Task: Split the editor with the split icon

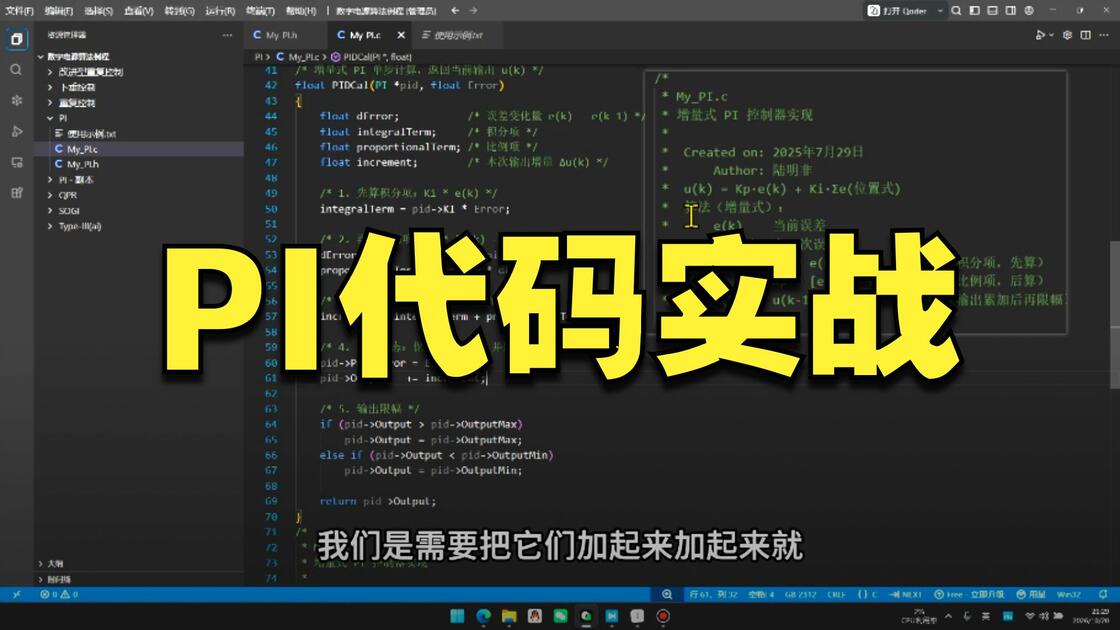Action: click(1086, 35)
